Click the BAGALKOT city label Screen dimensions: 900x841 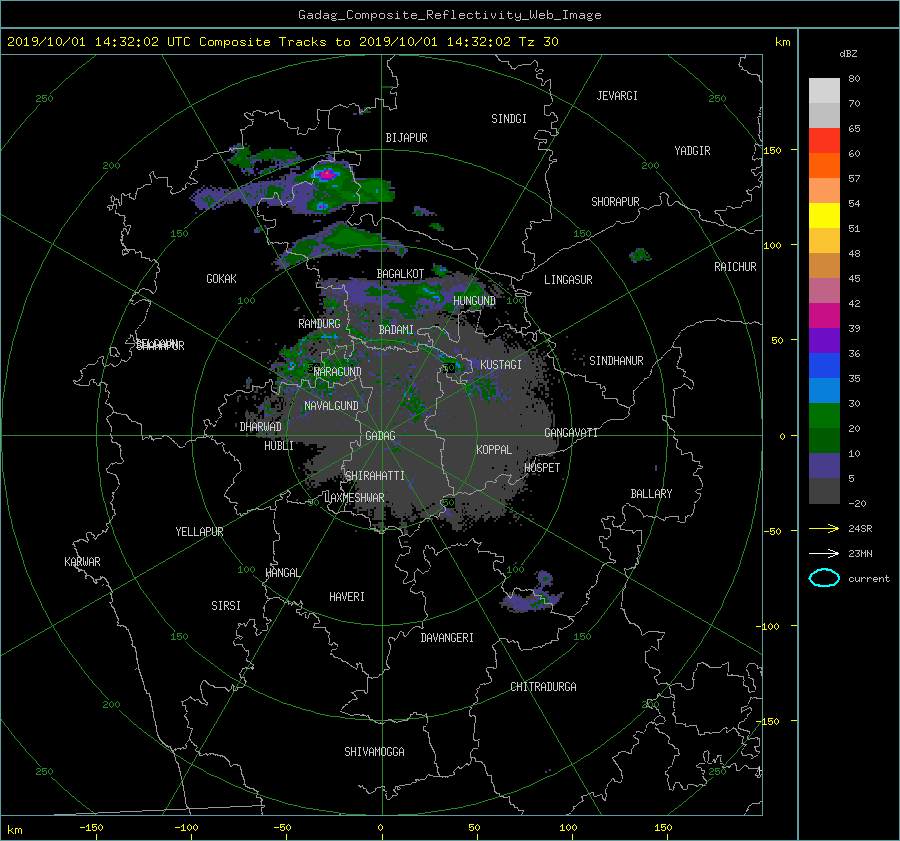tap(400, 274)
